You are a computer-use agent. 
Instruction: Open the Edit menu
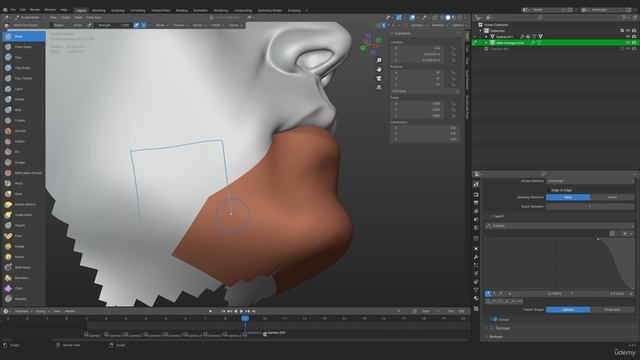[22, 10]
